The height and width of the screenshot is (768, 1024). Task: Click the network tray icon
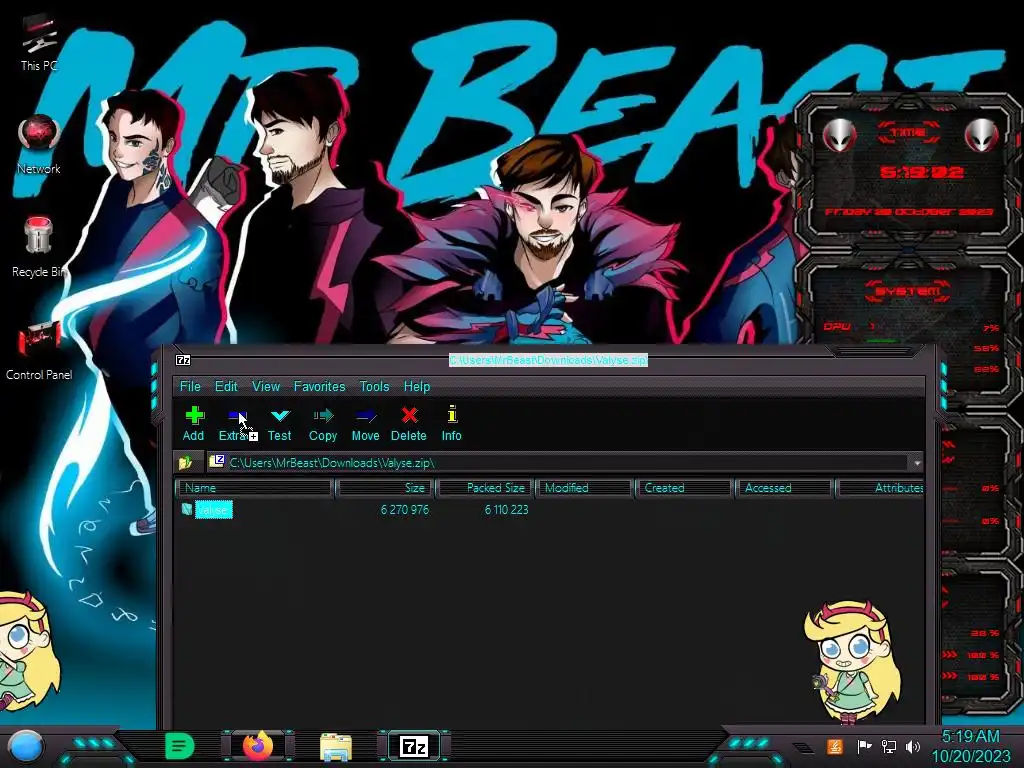coord(889,746)
